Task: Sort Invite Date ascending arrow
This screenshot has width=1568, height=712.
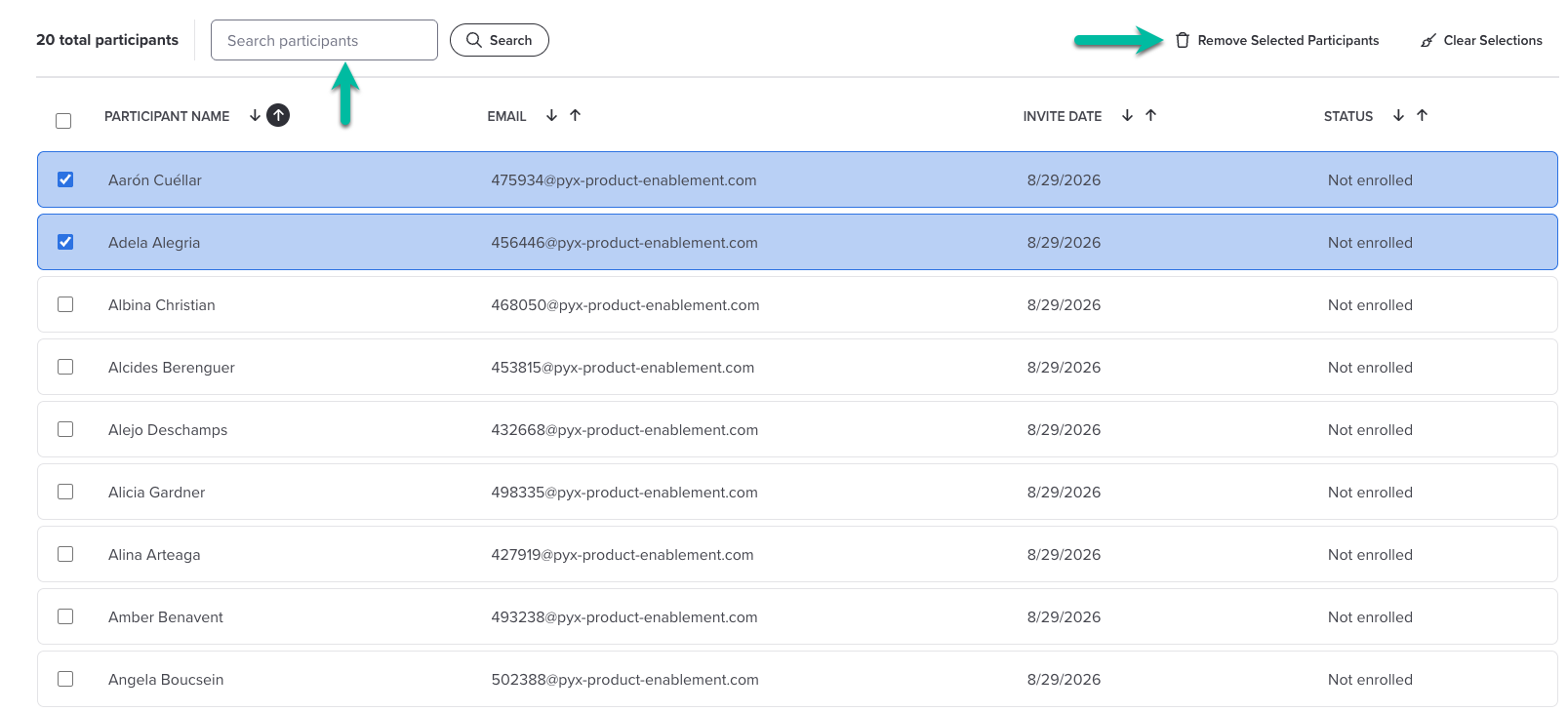Action: click(x=1151, y=115)
